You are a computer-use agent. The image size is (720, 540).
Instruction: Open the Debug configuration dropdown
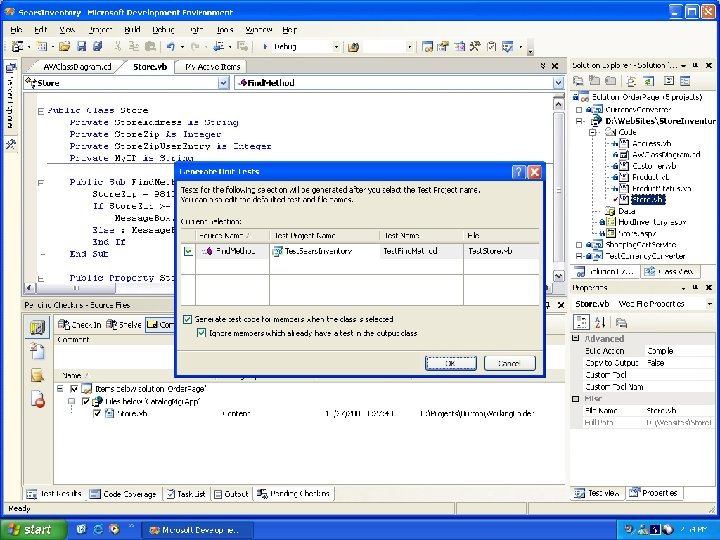coord(336,47)
